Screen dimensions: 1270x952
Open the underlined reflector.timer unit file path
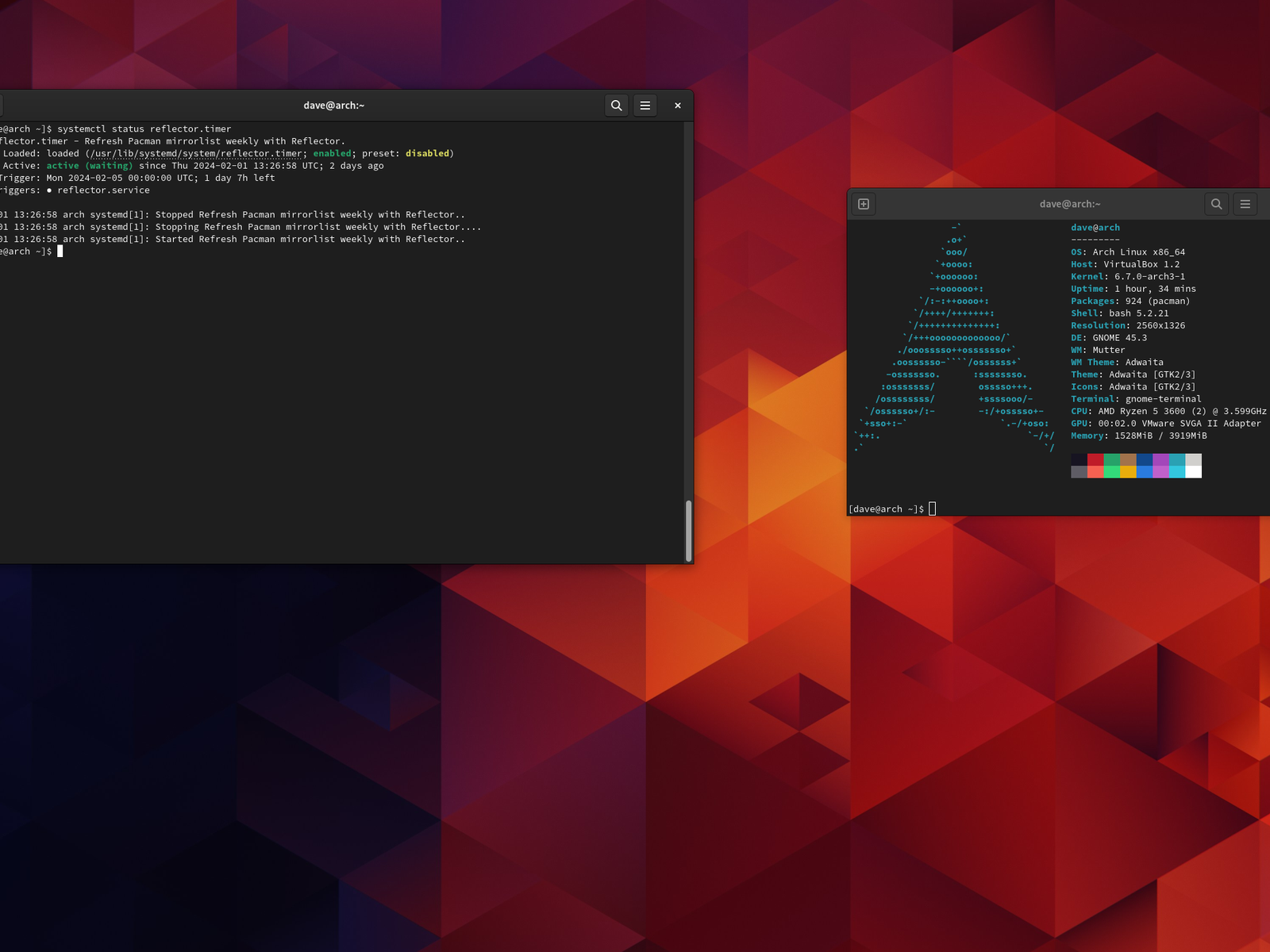pos(196,154)
